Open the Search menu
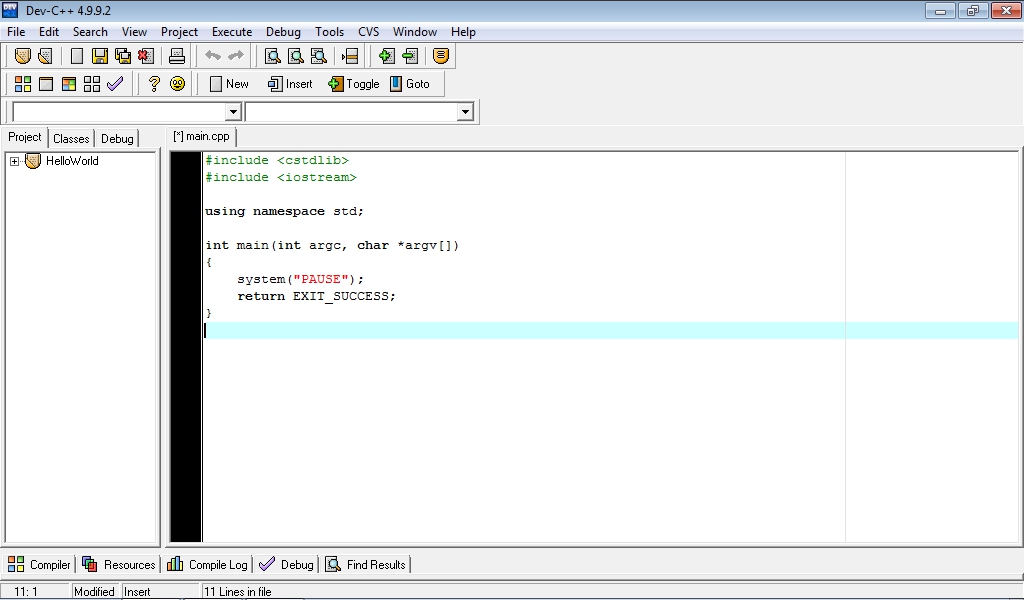Viewport: 1024px width, 600px height. click(x=90, y=32)
